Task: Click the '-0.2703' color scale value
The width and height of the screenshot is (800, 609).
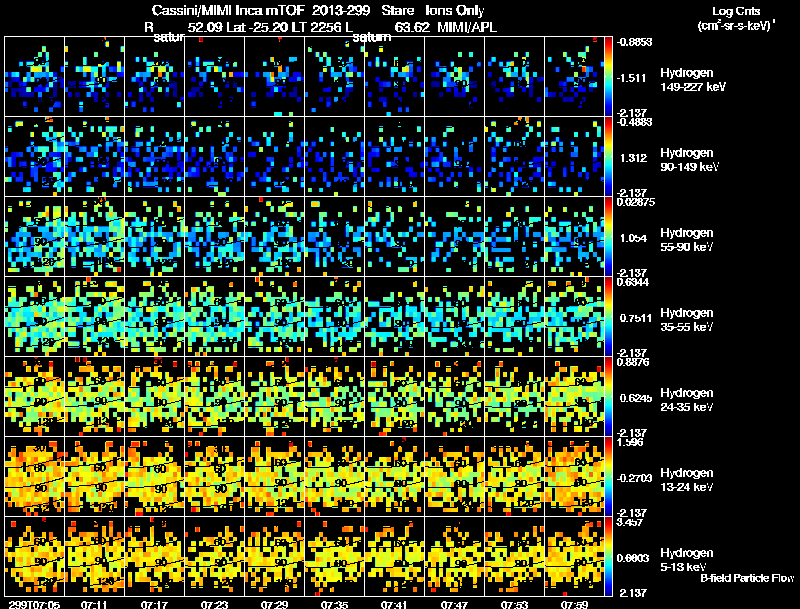Action: 634,478
